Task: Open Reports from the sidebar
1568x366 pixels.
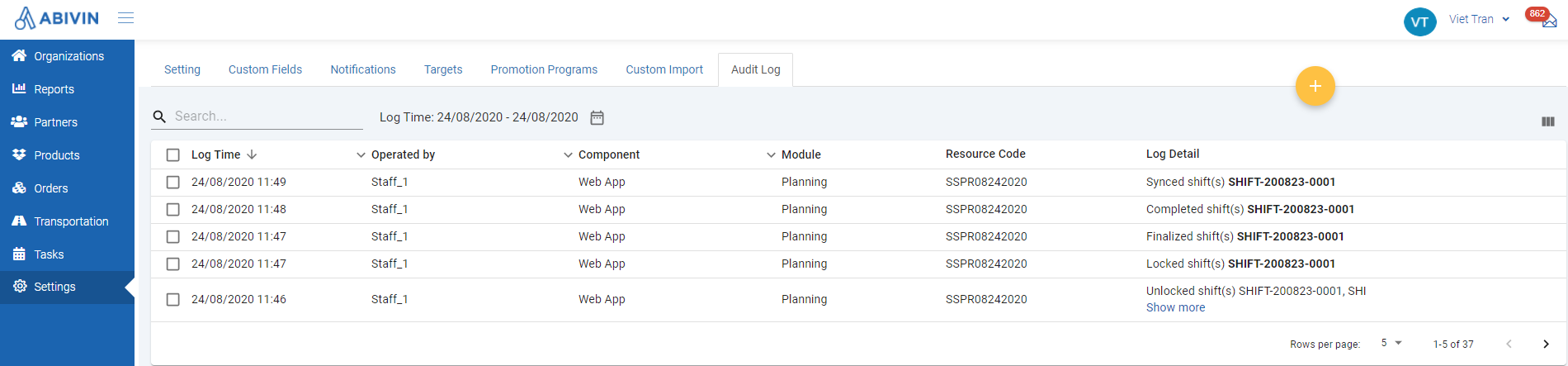Action: click(x=54, y=89)
